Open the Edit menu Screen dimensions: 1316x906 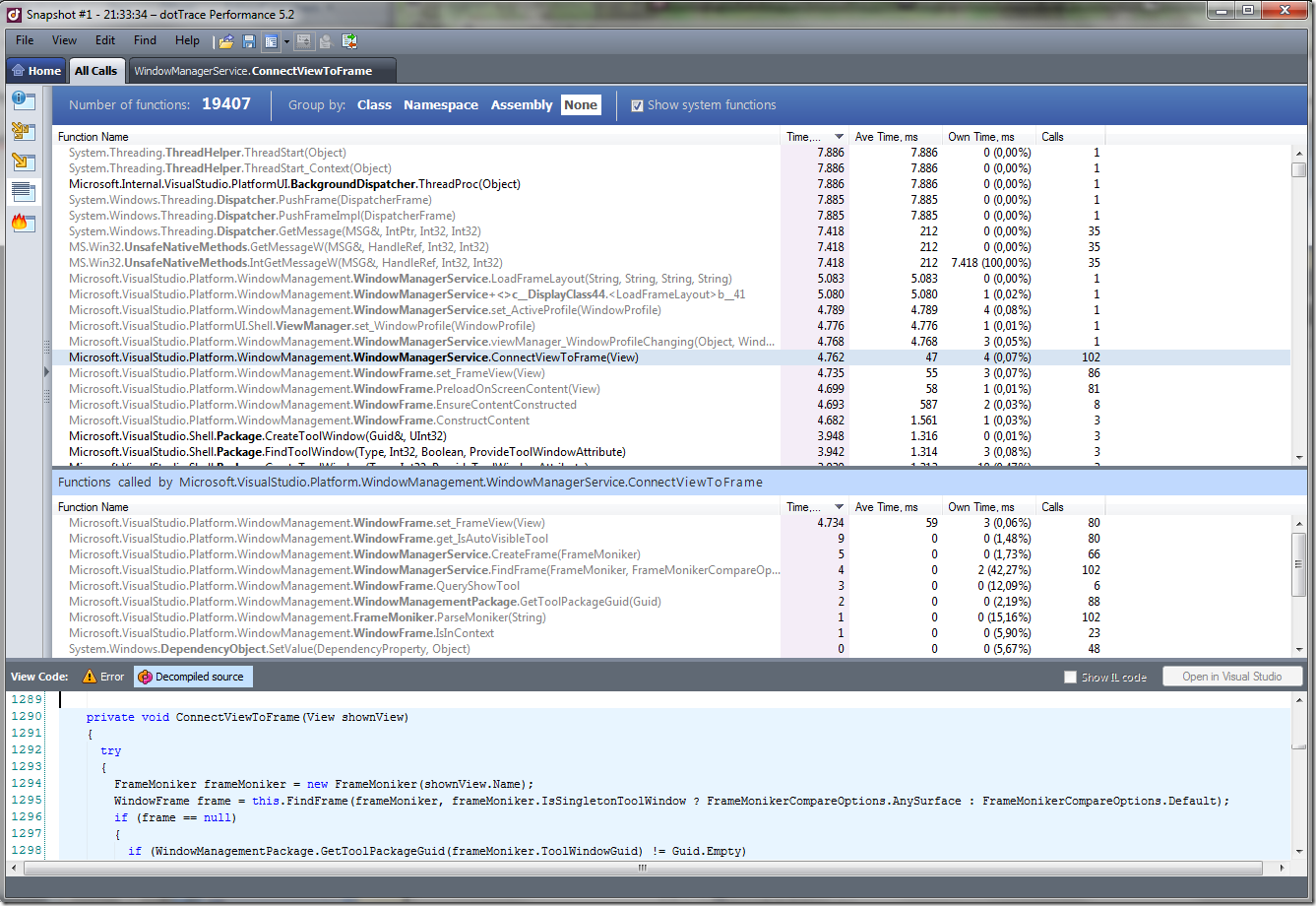pyautogui.click(x=105, y=40)
